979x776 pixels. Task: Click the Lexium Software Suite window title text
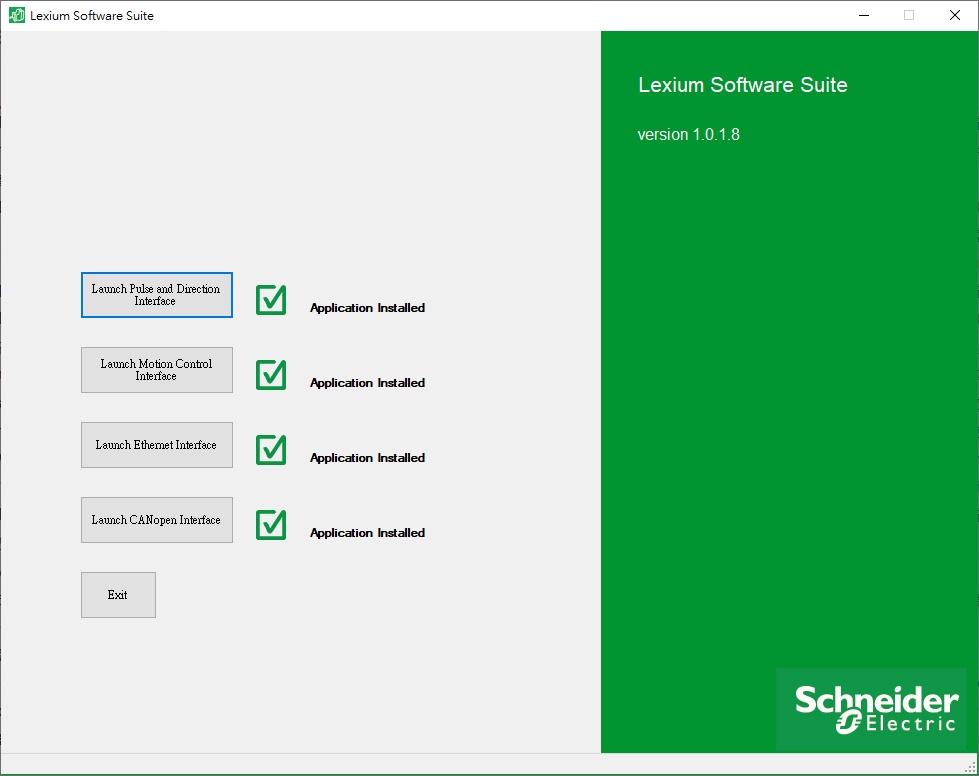pyautogui.click(x=90, y=15)
